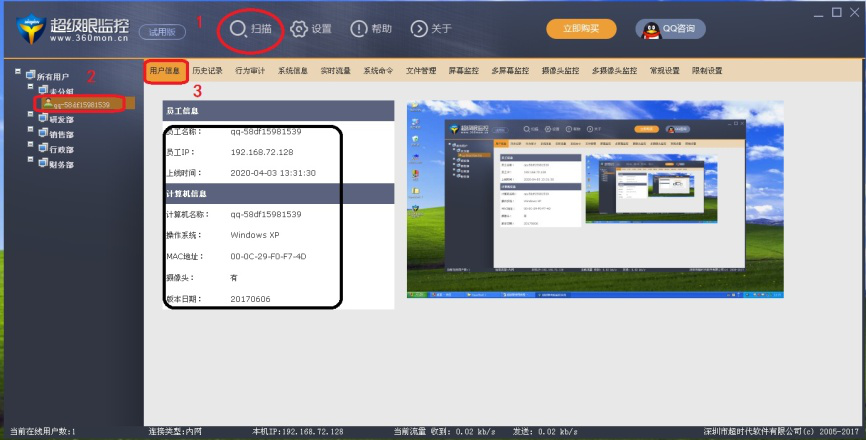The image size is (866, 440).
Task: Click the 立即购买 buy now button
Action: (581, 29)
